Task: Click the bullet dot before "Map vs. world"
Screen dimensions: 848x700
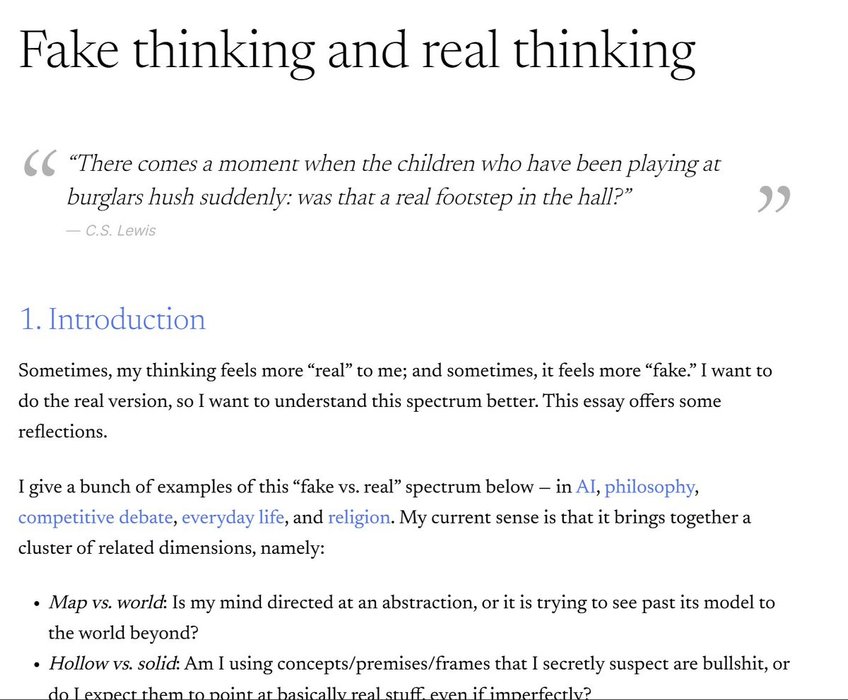Action: 35,604
